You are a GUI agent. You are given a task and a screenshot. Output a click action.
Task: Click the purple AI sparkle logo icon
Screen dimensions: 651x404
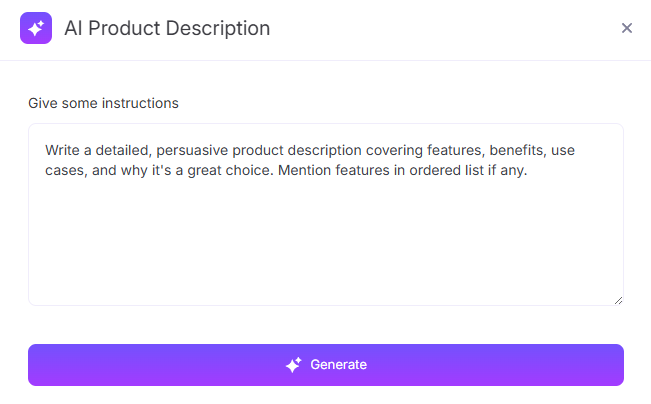(36, 28)
